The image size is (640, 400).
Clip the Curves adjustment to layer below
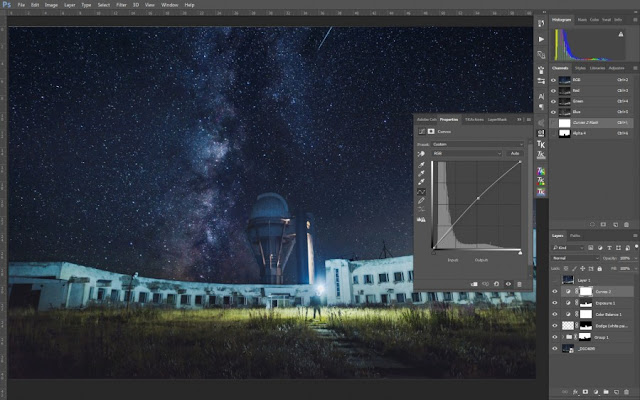(474, 284)
